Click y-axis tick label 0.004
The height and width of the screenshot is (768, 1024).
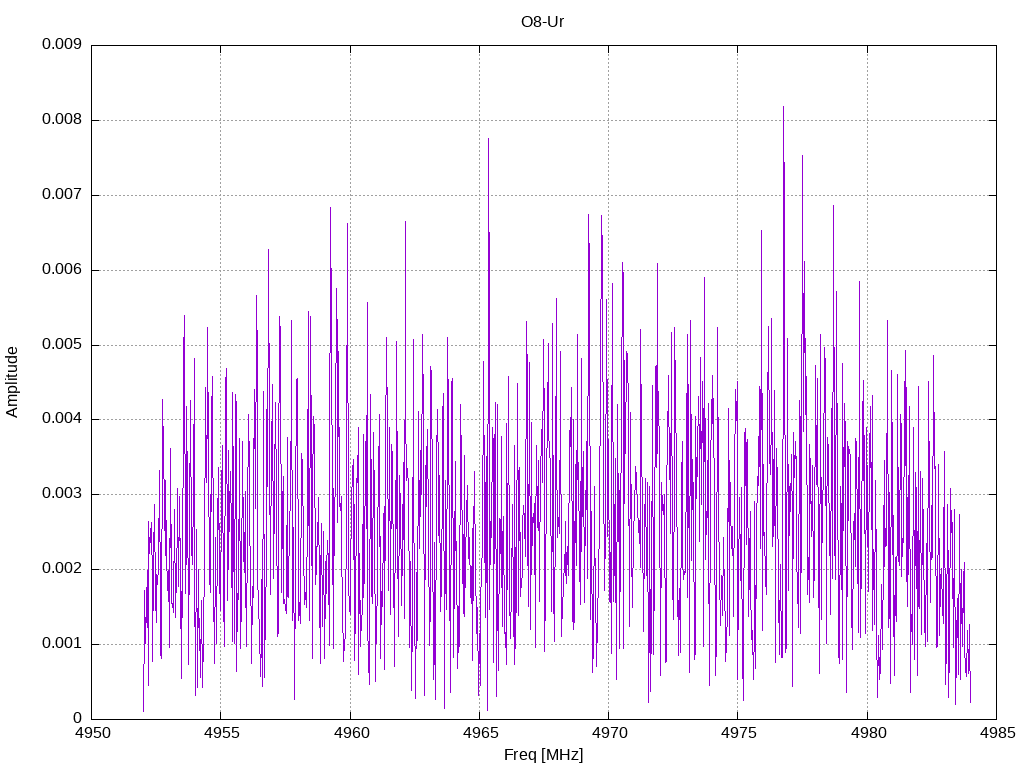[62, 419]
